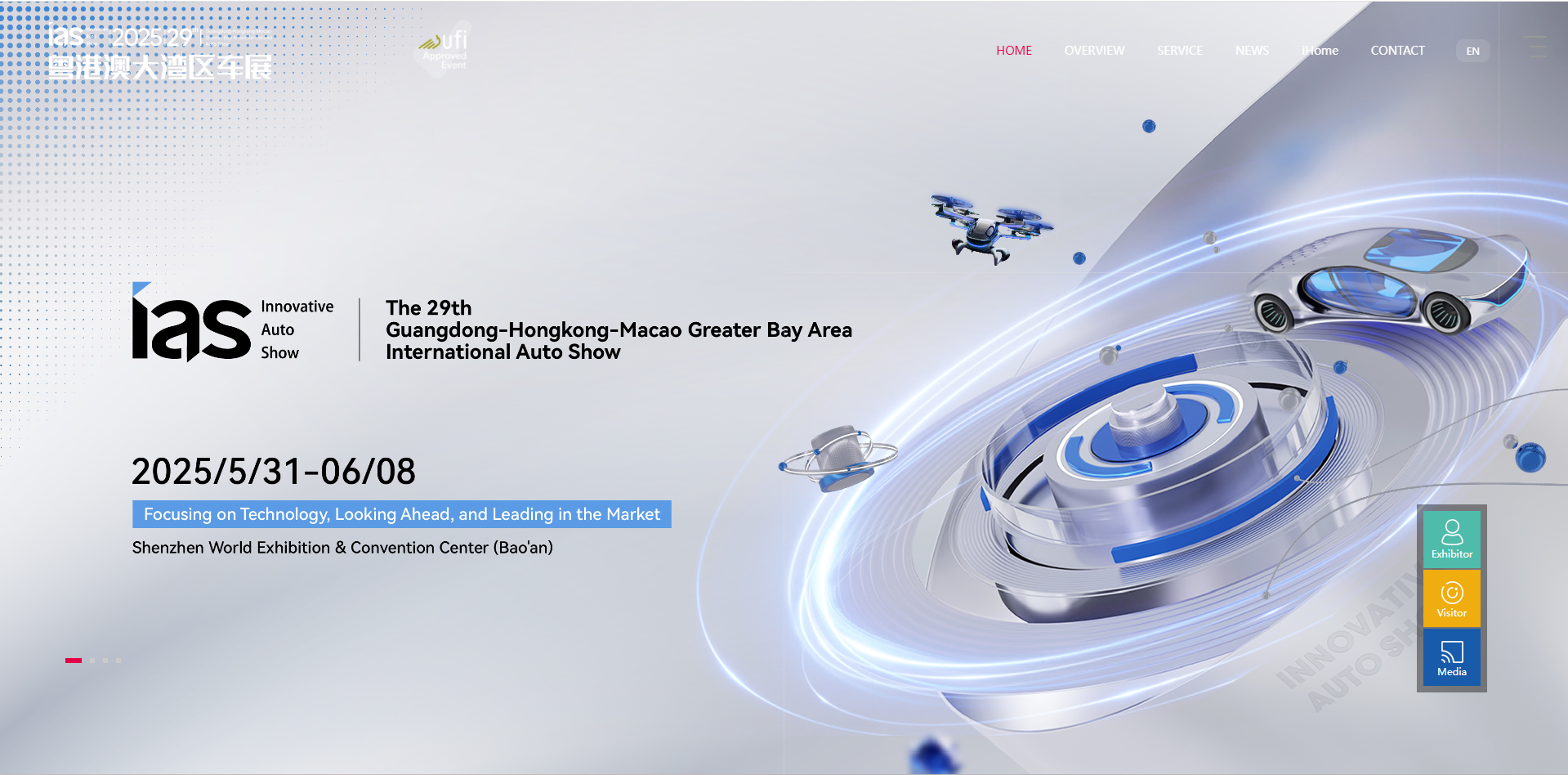Go to the third carousel slide dot
The image size is (1568, 775).
tap(105, 661)
